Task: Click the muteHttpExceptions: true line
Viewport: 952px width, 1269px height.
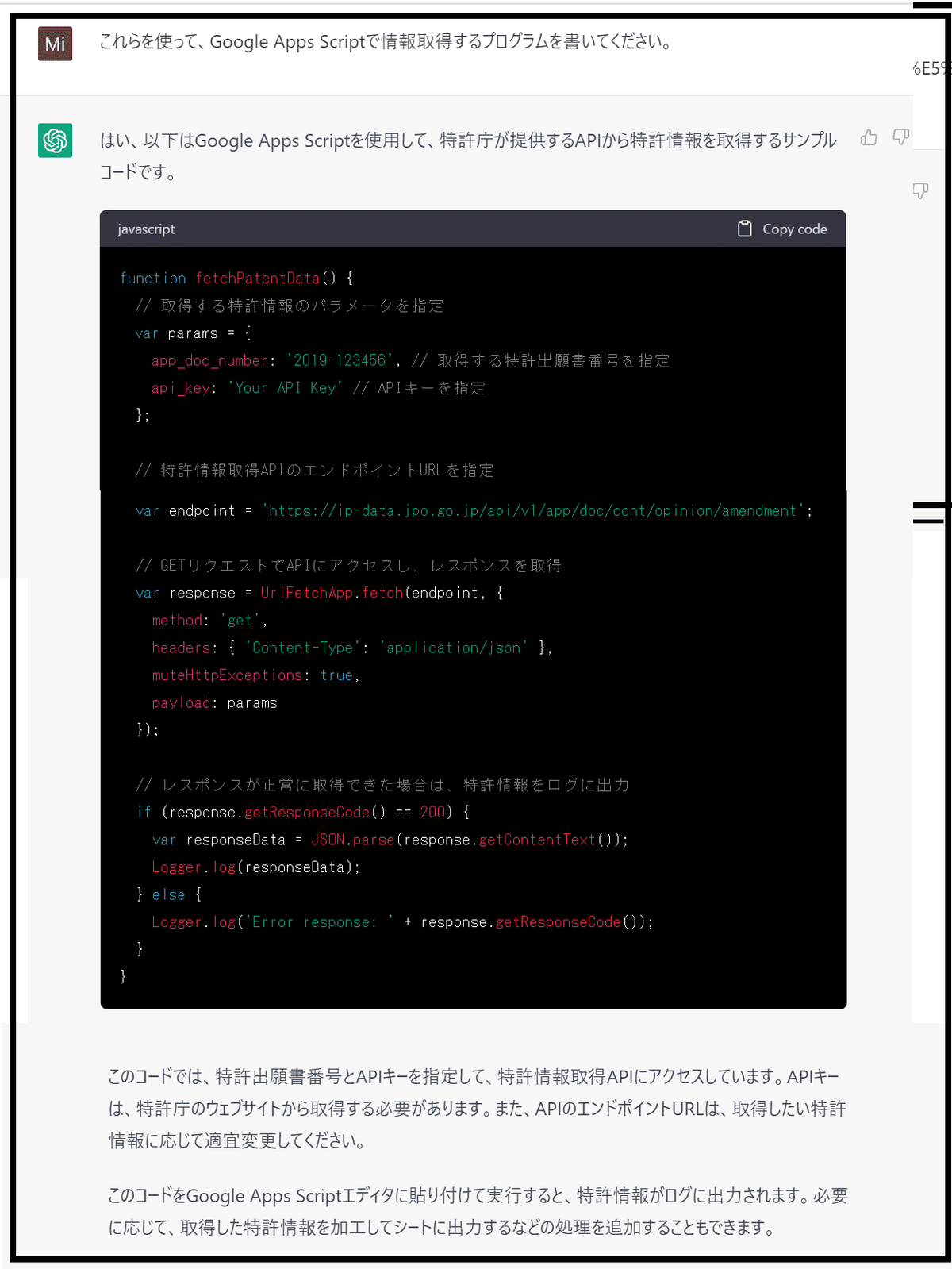Action: point(256,675)
